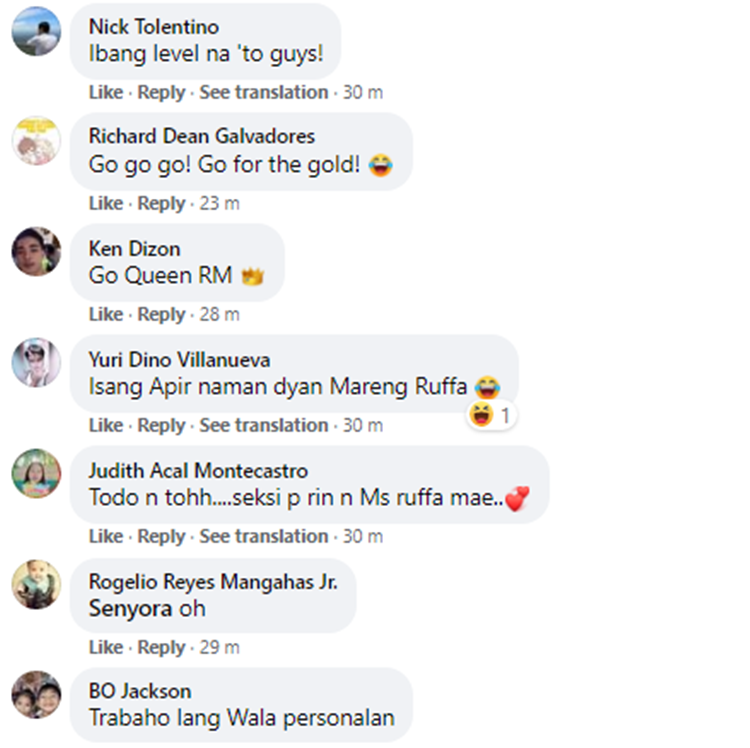Open the 23 m timestamp on Richard's comment
This screenshot has height=748, width=750.
click(219, 204)
